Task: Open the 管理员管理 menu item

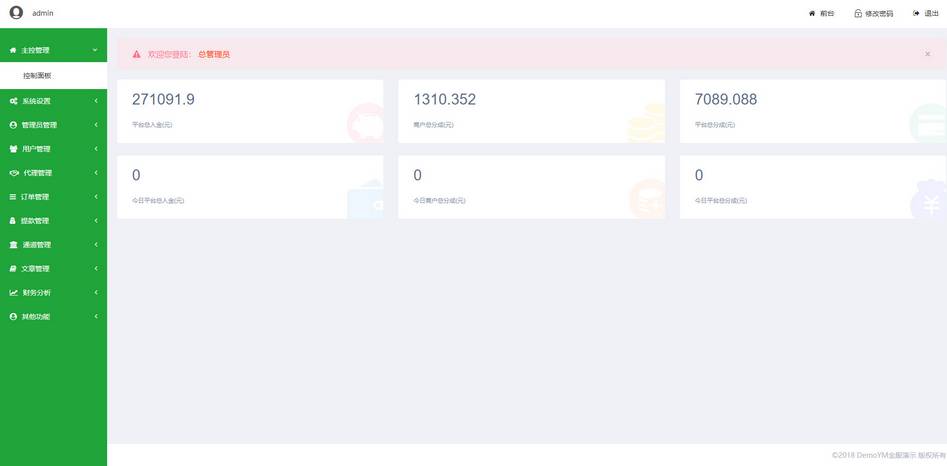Action: click(54, 125)
